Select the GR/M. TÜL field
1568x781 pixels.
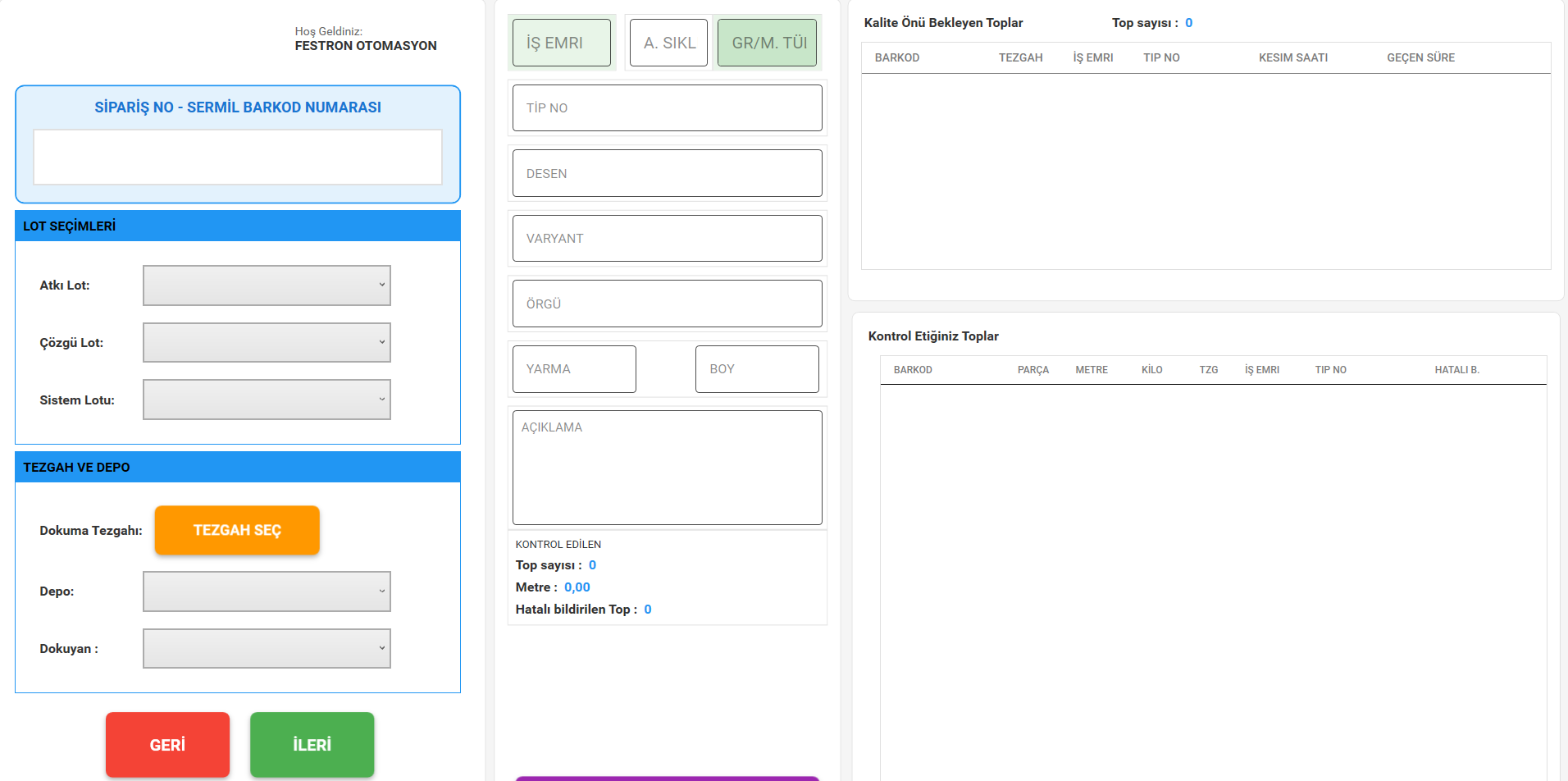coord(768,43)
